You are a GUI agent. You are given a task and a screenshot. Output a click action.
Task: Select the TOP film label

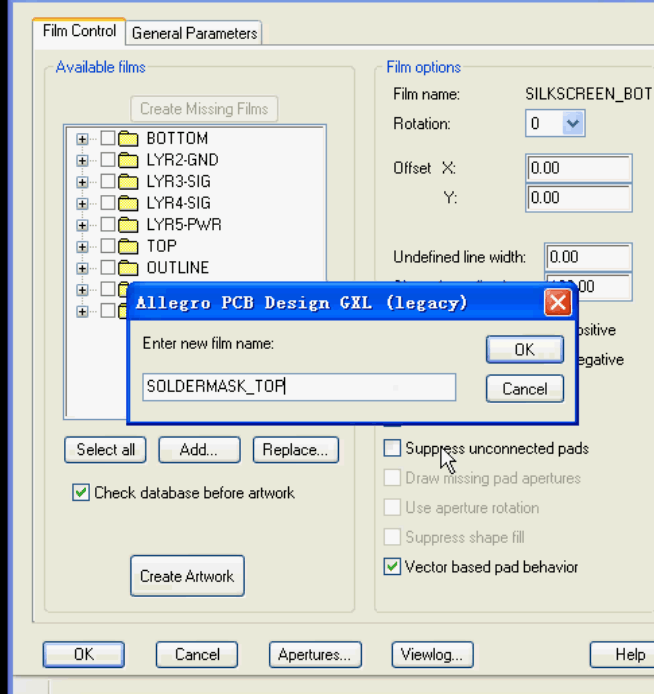tap(162, 246)
